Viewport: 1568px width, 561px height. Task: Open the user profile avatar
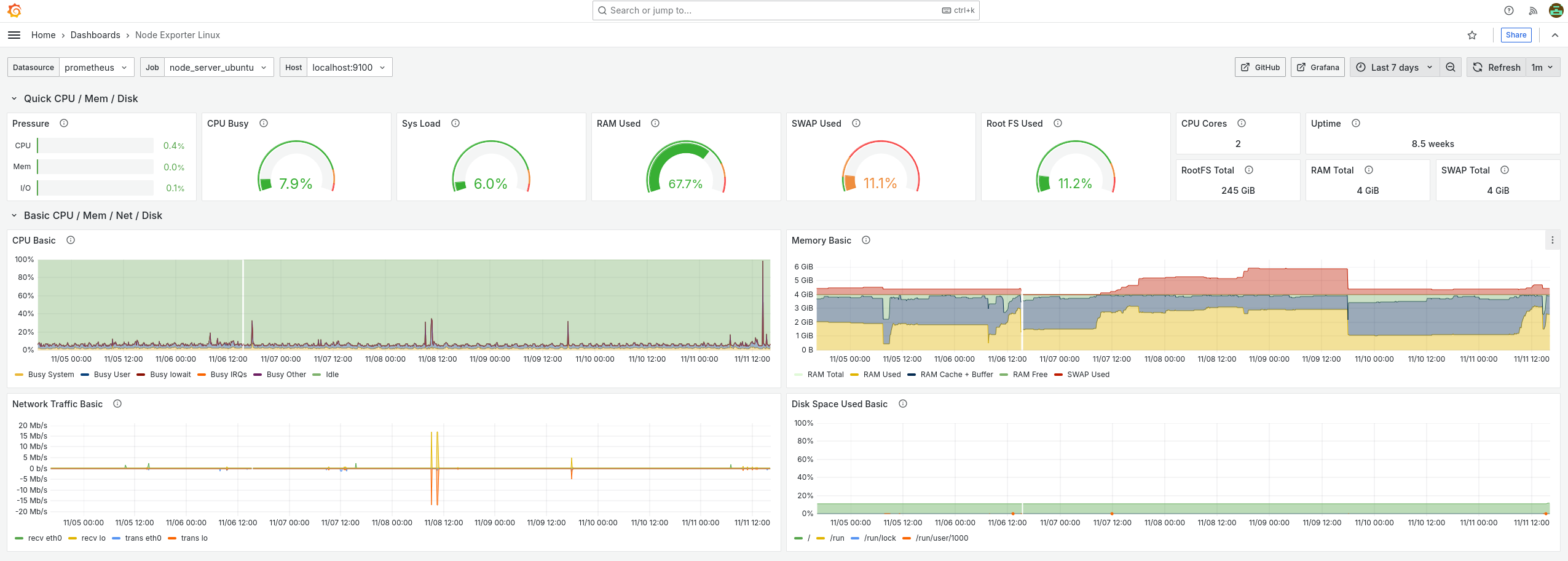1556,10
